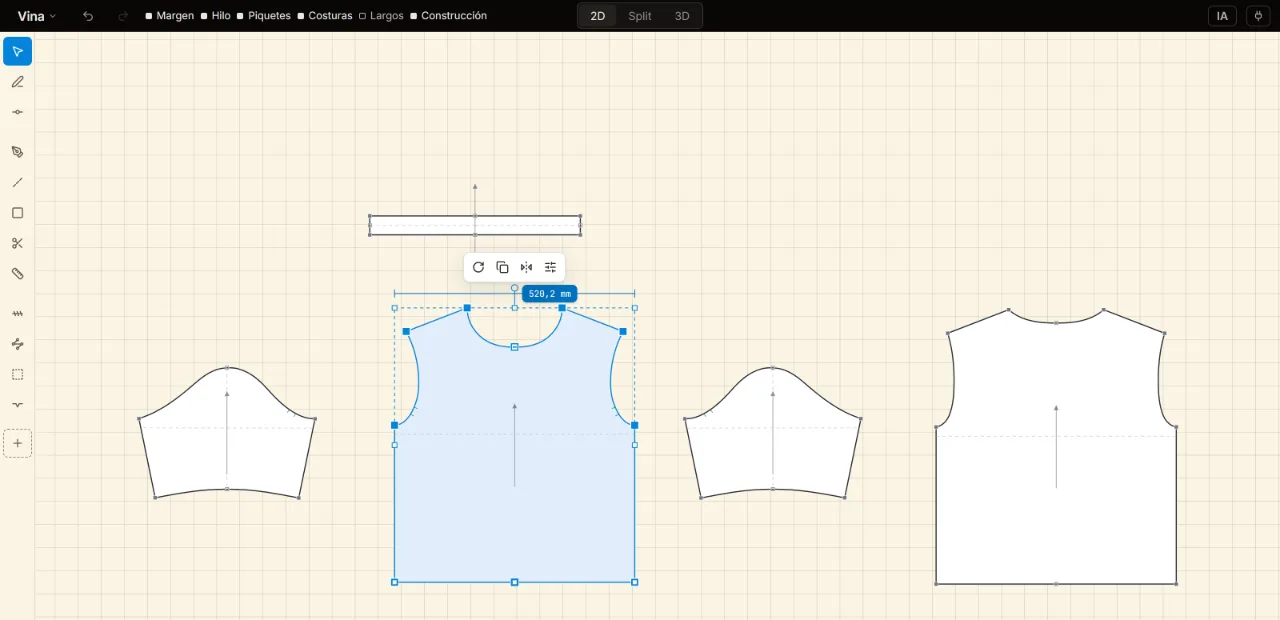Switch to the 3D view tab
Image resolution: width=1280 pixels, height=620 pixels.
coord(682,16)
